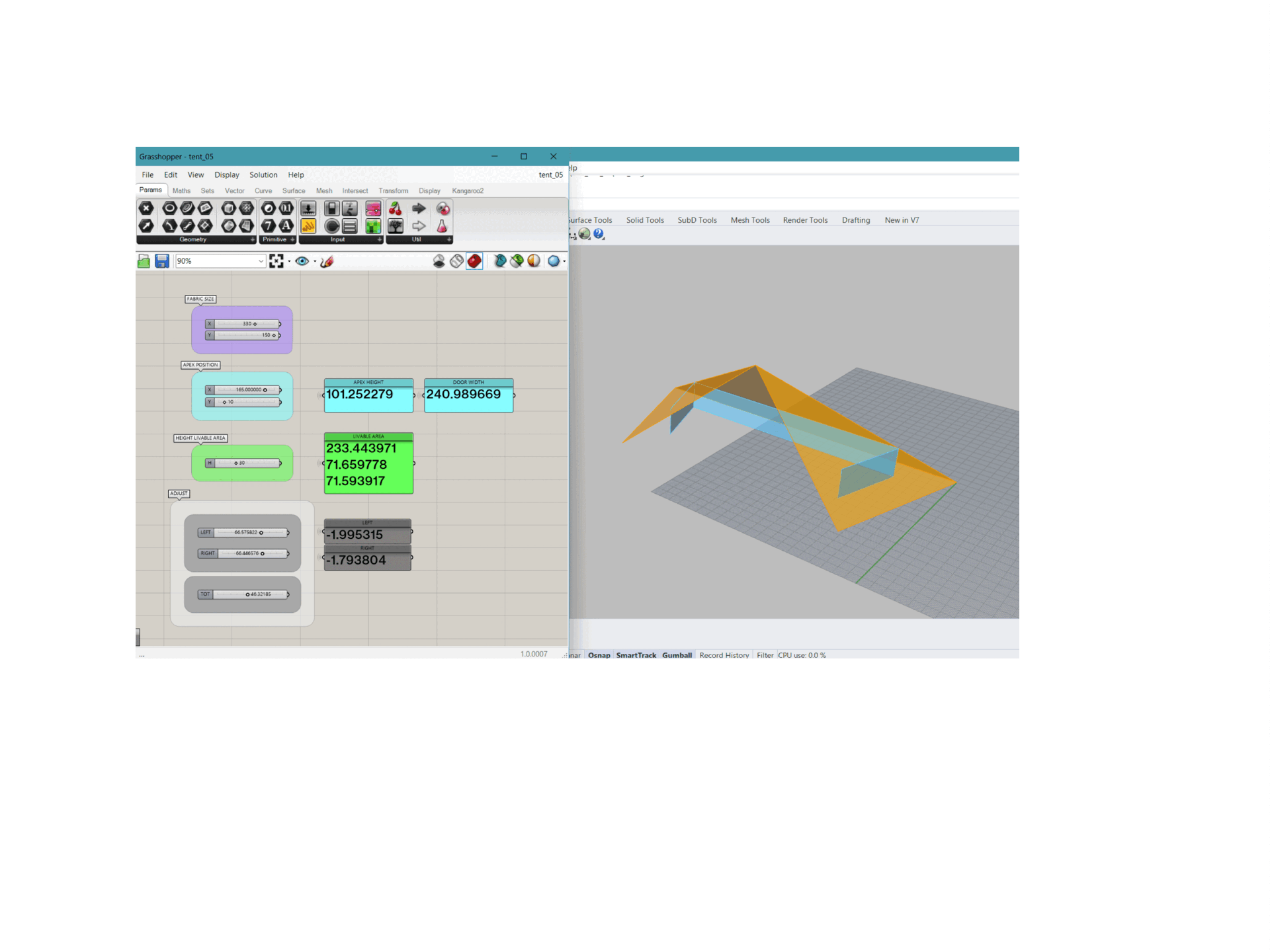Toggle red shaded preview mode
The width and height of the screenshot is (1270, 952).
[x=474, y=261]
